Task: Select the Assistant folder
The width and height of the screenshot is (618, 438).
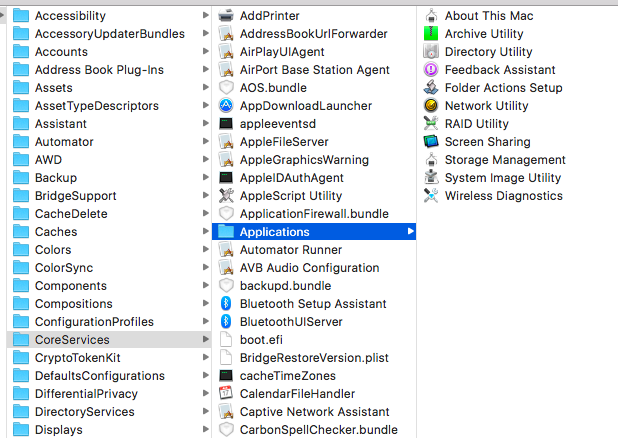Action: click(109, 124)
